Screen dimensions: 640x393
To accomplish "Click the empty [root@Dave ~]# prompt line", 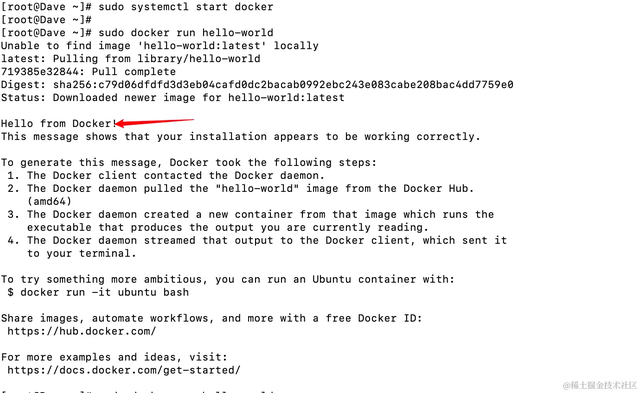I will [46, 20].
